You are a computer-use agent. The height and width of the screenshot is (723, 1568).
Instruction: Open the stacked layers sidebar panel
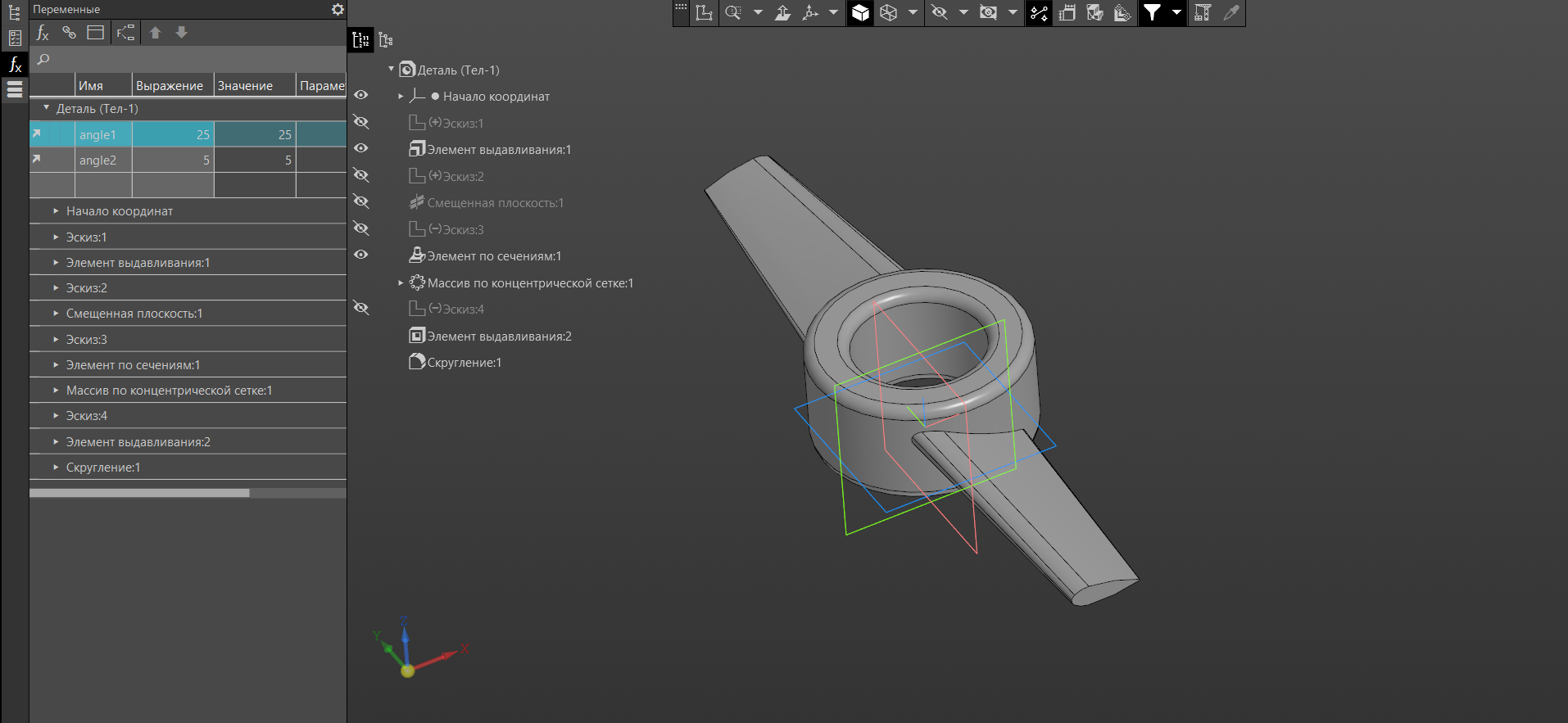pos(14,89)
